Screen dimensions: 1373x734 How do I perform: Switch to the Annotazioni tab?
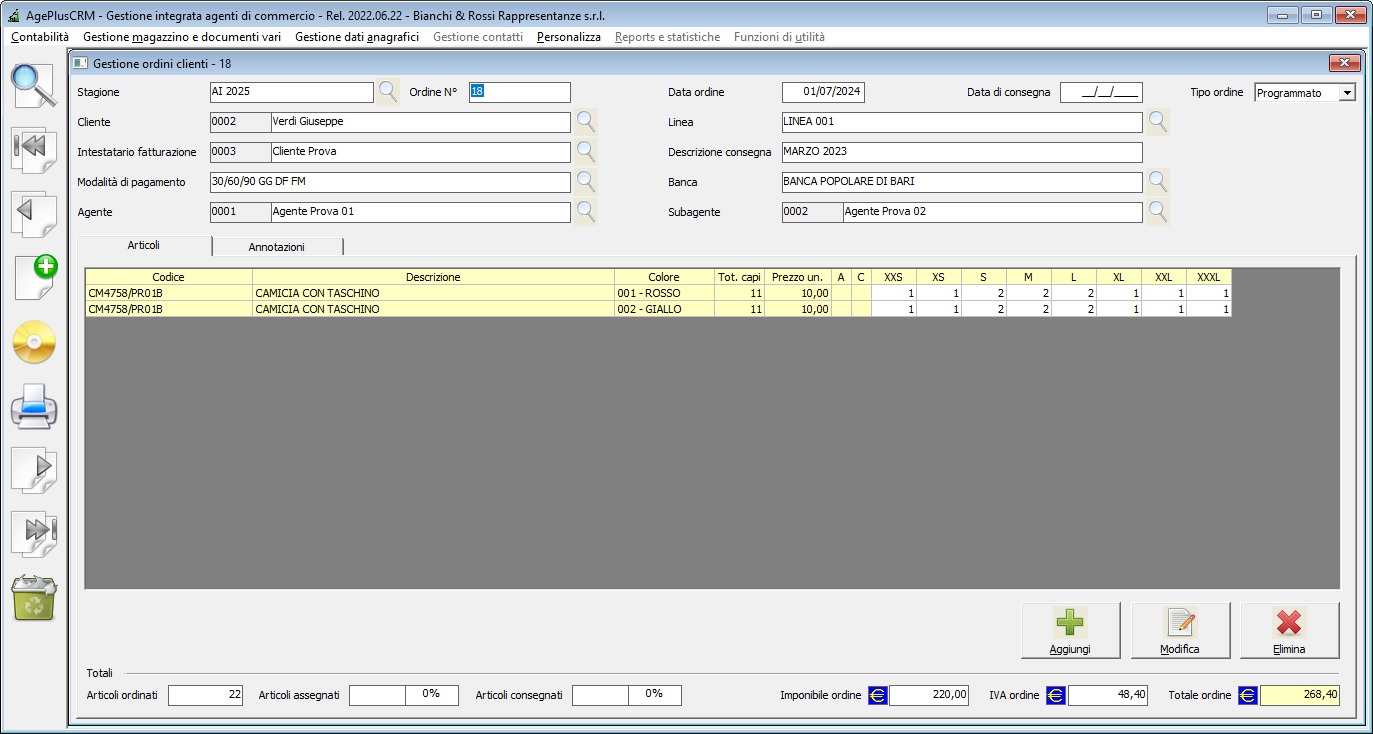[277, 246]
